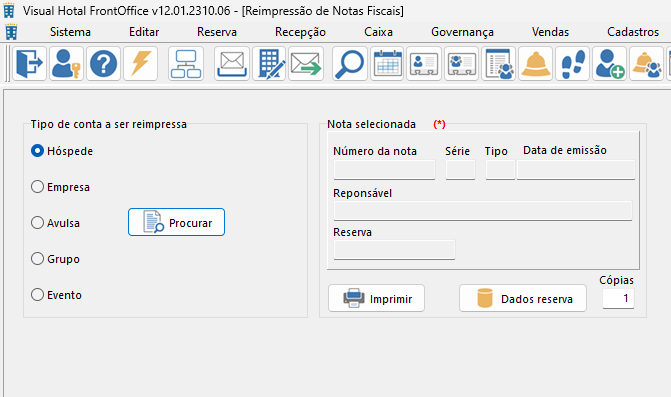Open the building with pencil icon
The height and width of the screenshot is (397, 671).
tap(269, 64)
